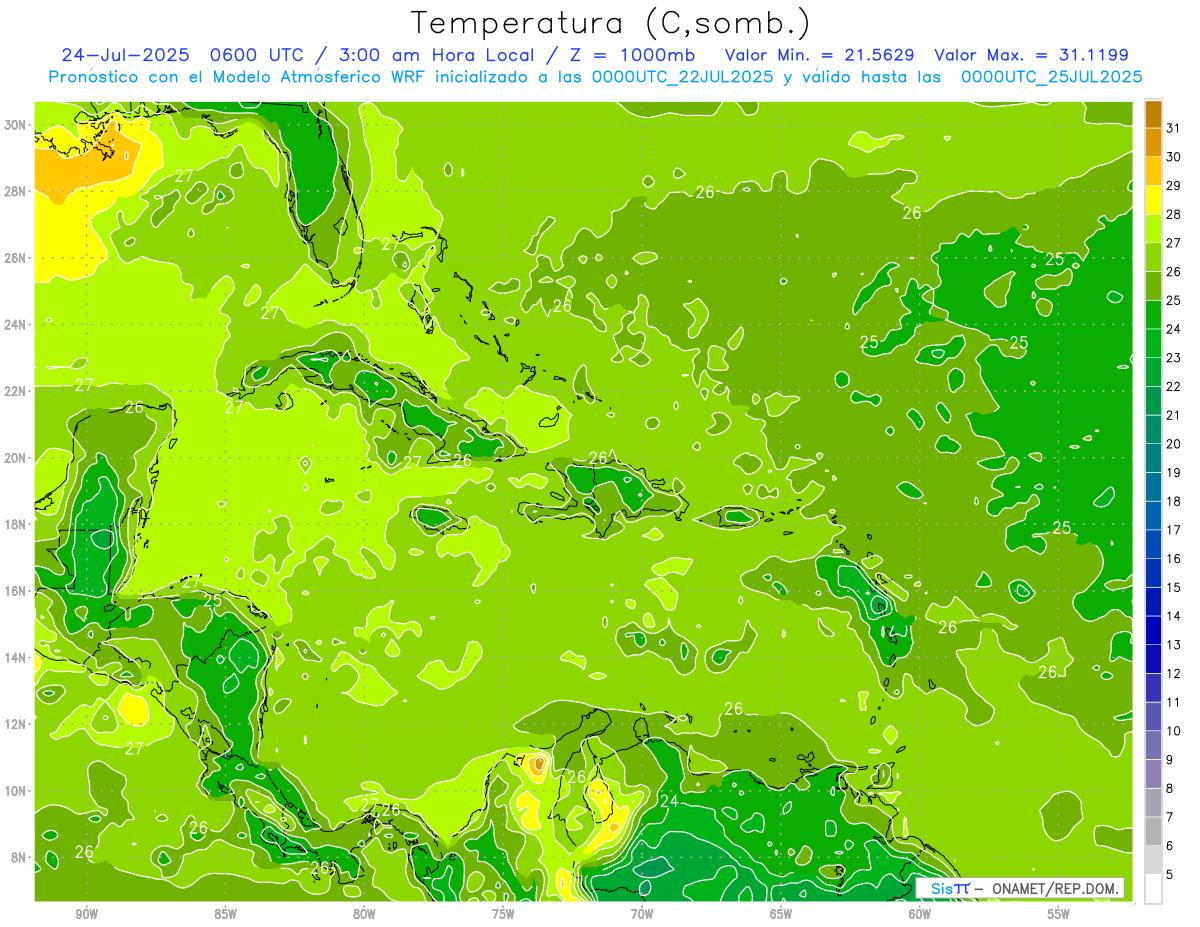Image resolution: width=1200 pixels, height=927 pixels.
Task: Click the "80W" longitude axis label
Action: click(365, 914)
